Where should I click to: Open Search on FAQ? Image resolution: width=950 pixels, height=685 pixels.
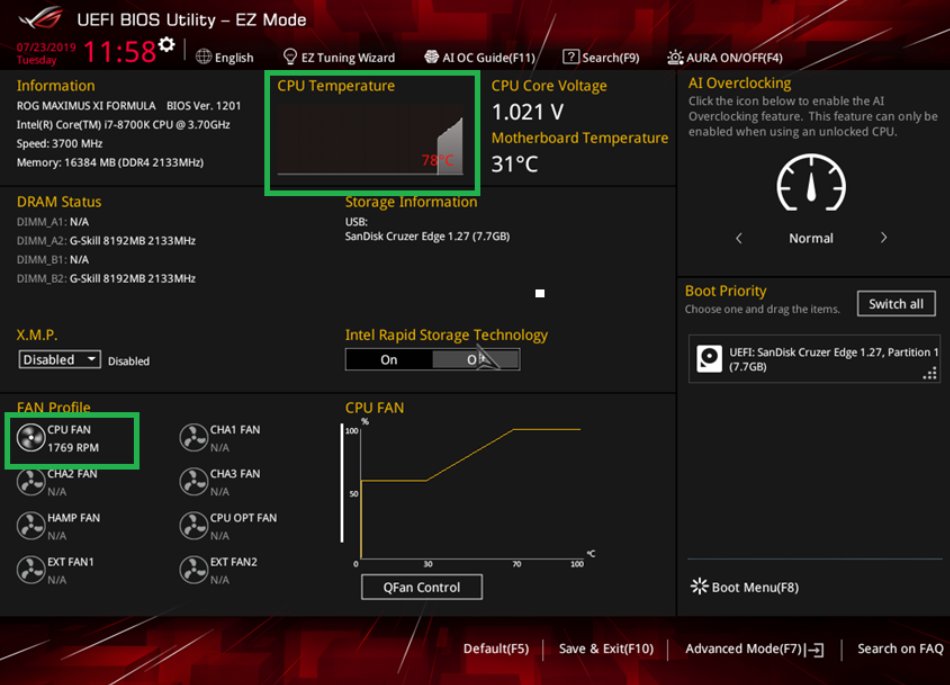click(900, 649)
